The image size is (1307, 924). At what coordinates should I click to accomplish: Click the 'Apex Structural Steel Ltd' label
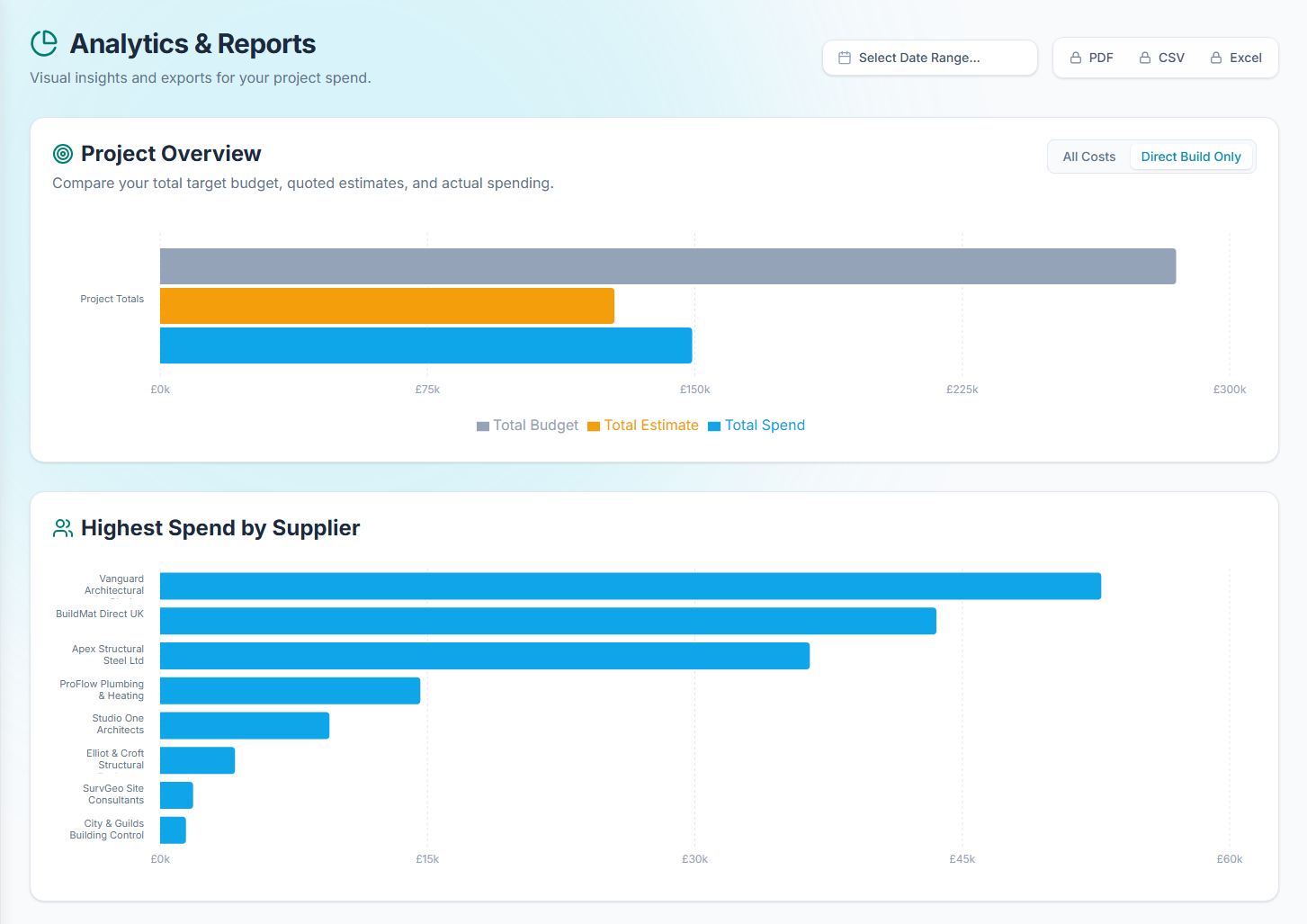pyautogui.click(x=108, y=655)
